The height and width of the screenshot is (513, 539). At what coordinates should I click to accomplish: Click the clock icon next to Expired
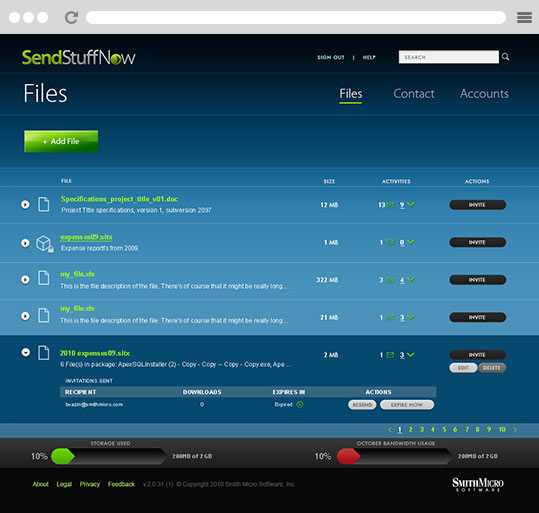pyautogui.click(x=300, y=405)
